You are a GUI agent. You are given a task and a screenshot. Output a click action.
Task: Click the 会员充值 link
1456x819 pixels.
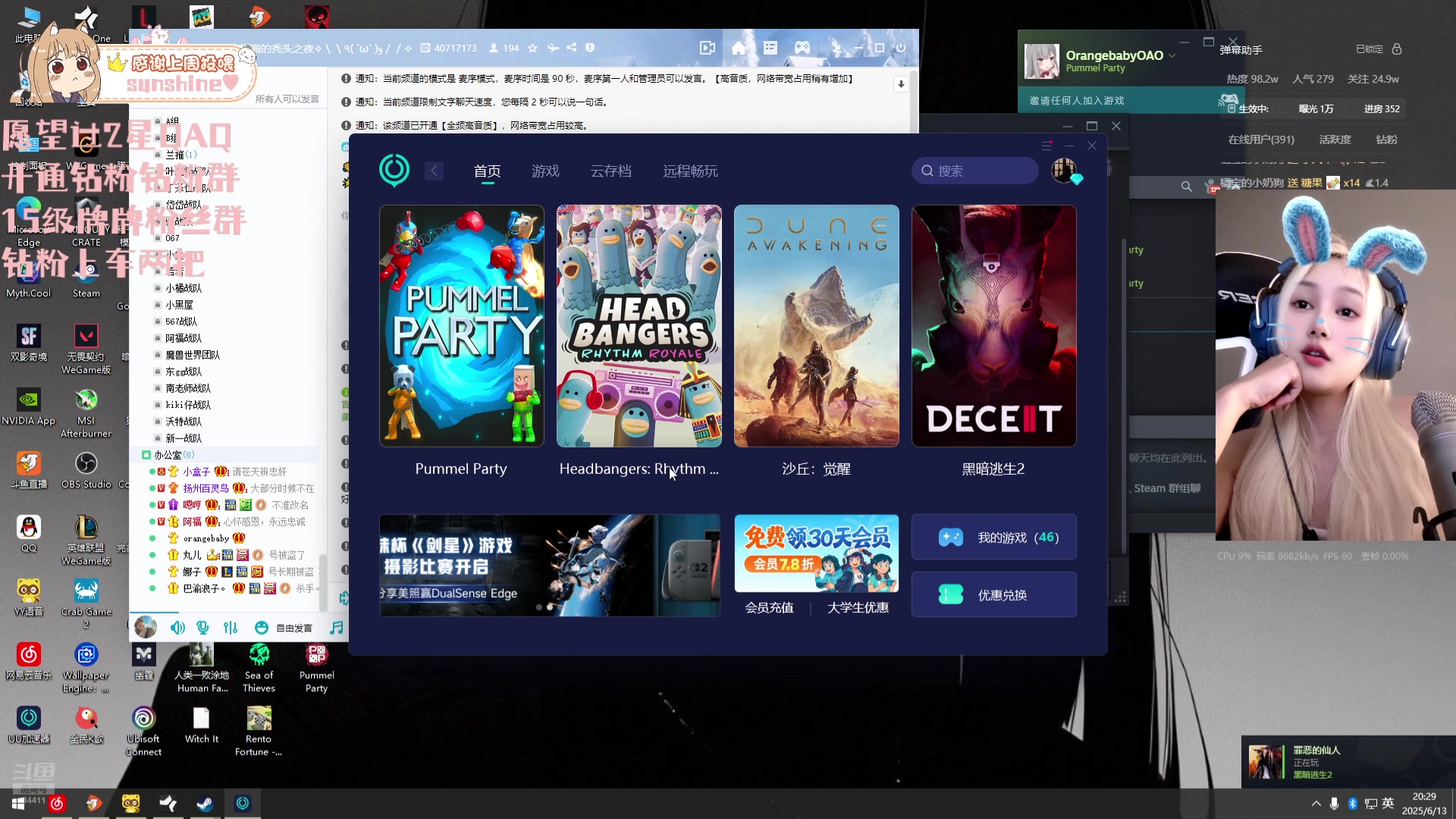pos(769,607)
